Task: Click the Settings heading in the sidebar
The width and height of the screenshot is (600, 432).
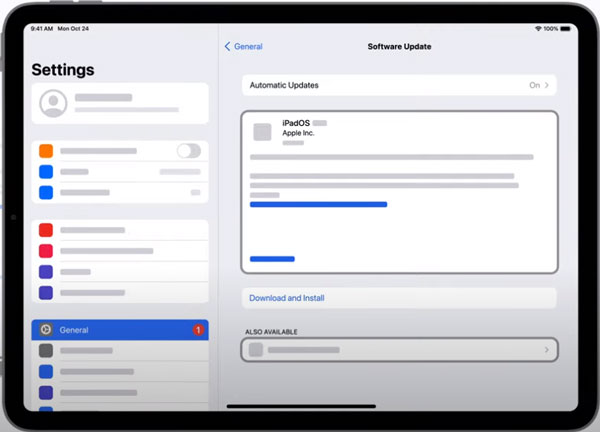Action: tap(63, 70)
